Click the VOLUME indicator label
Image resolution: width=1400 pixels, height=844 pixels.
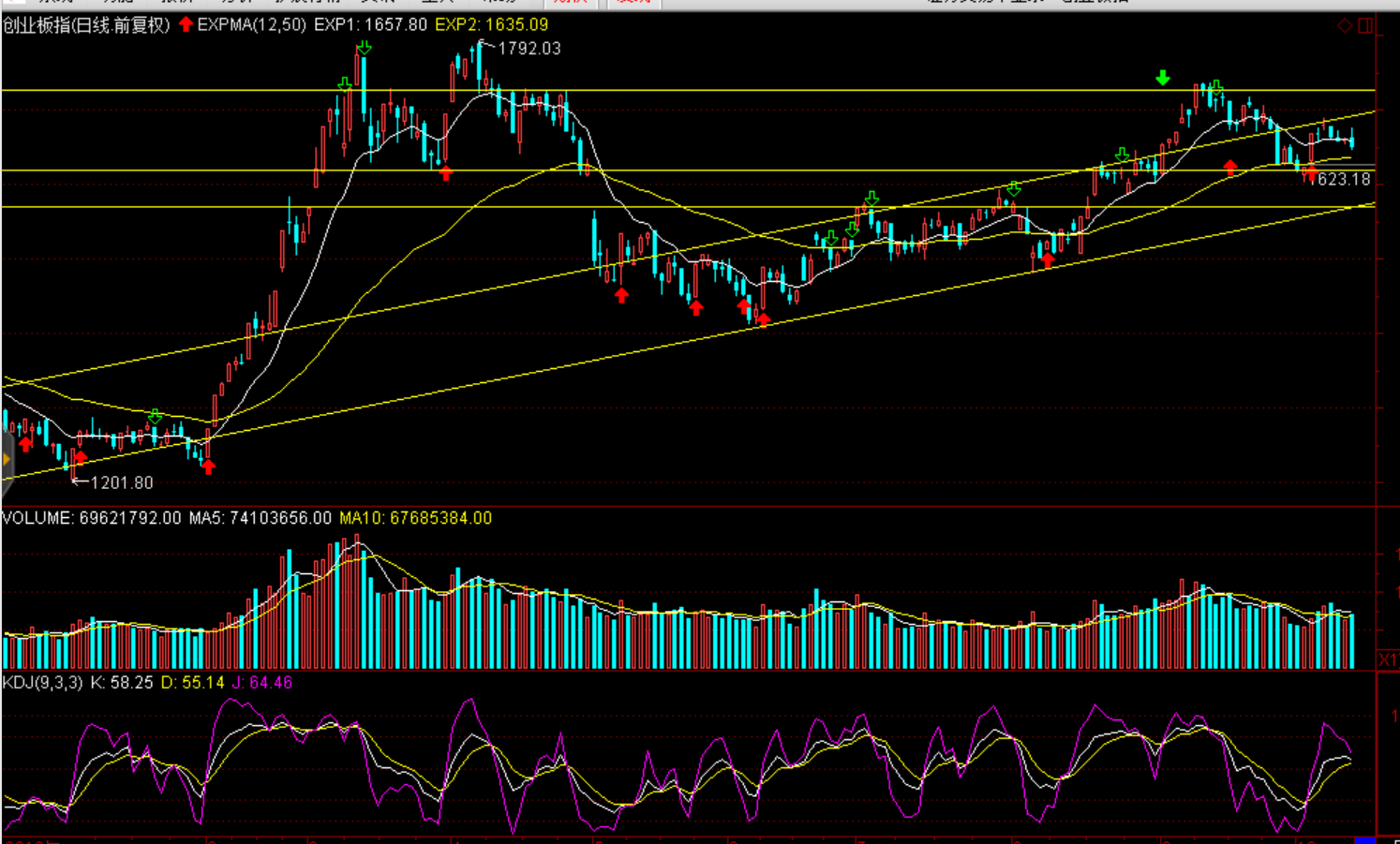pos(37,518)
